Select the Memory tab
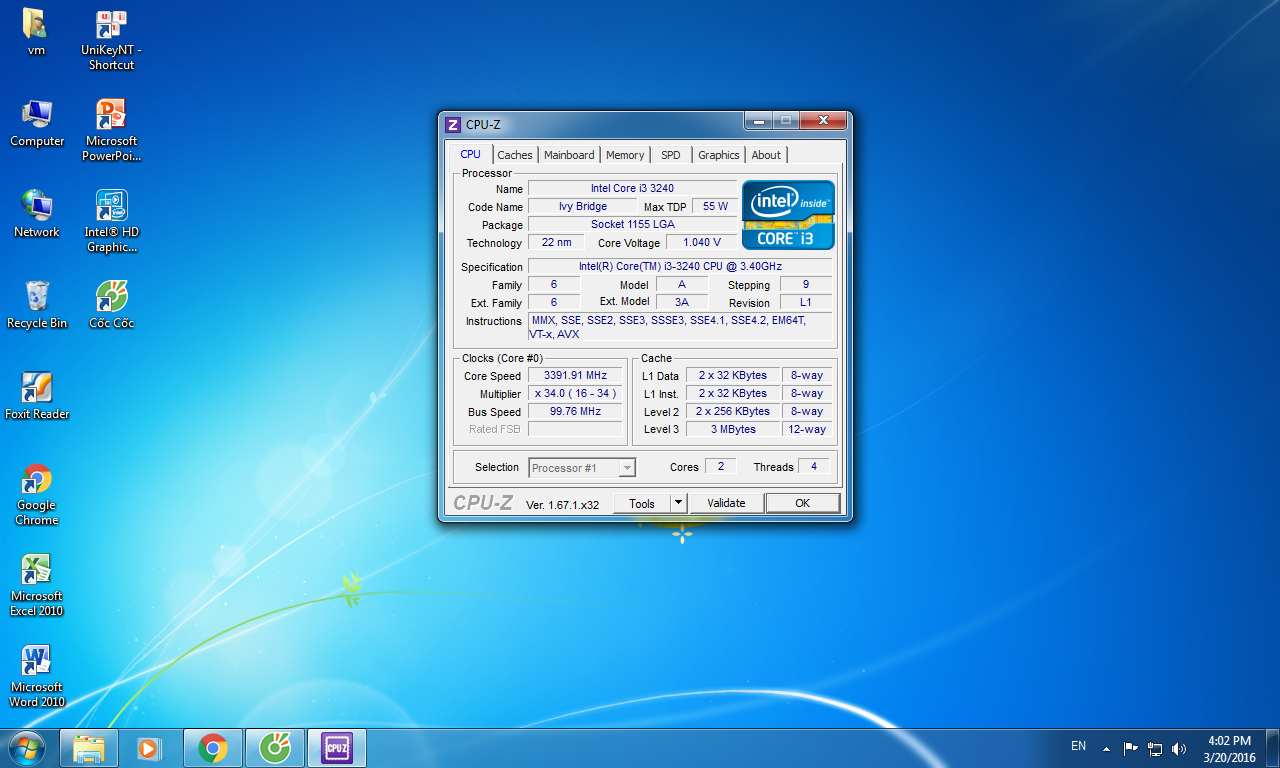 (x=625, y=155)
